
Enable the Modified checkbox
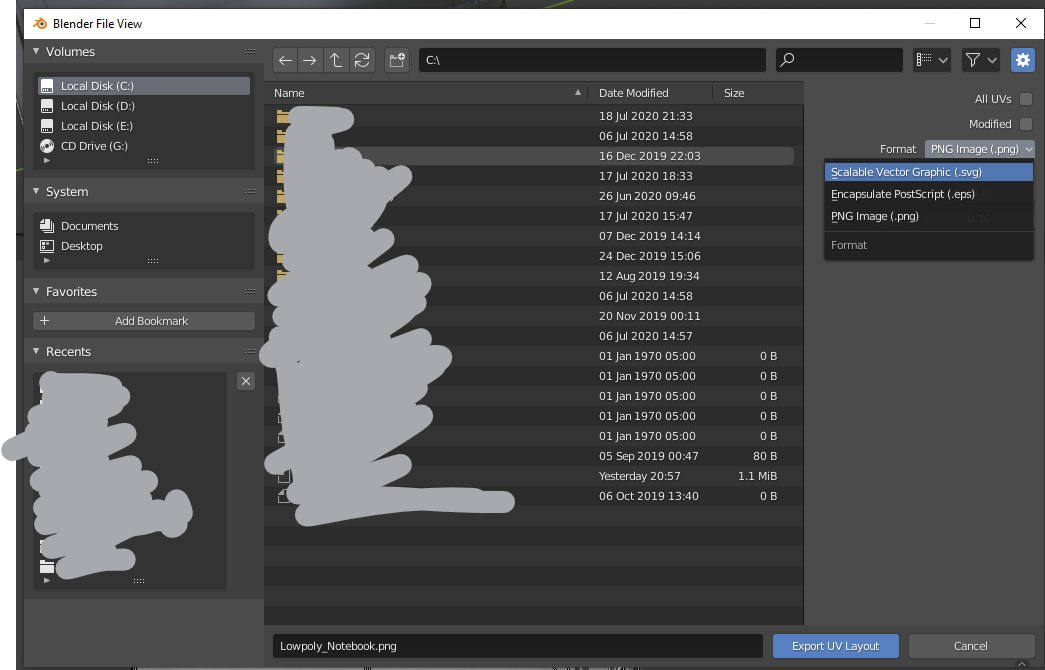[1026, 124]
